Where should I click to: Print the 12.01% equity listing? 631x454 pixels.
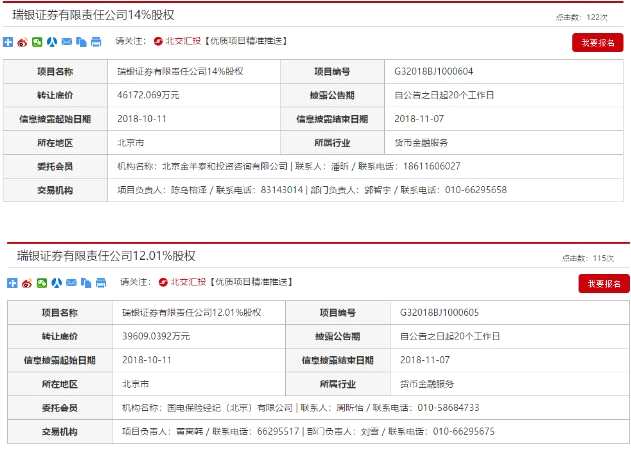click(101, 283)
